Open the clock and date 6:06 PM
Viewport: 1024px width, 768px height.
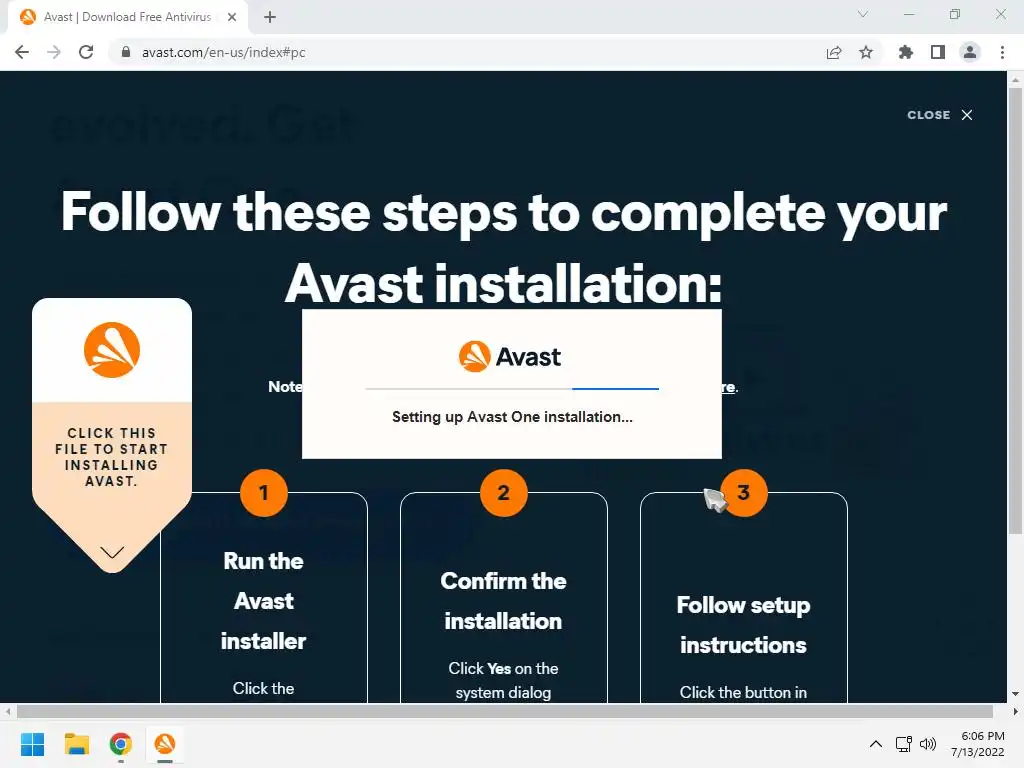tap(978, 744)
